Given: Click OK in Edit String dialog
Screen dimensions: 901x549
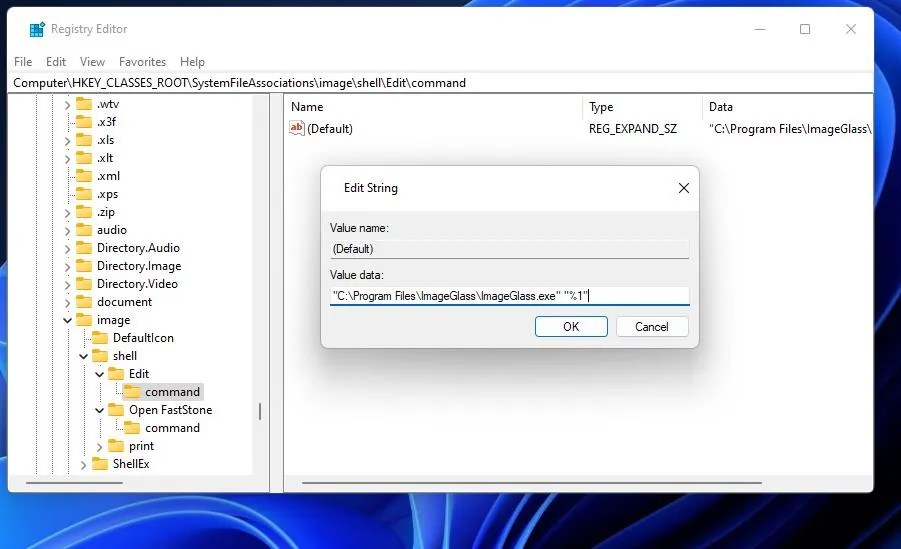Looking at the screenshot, I should [571, 327].
